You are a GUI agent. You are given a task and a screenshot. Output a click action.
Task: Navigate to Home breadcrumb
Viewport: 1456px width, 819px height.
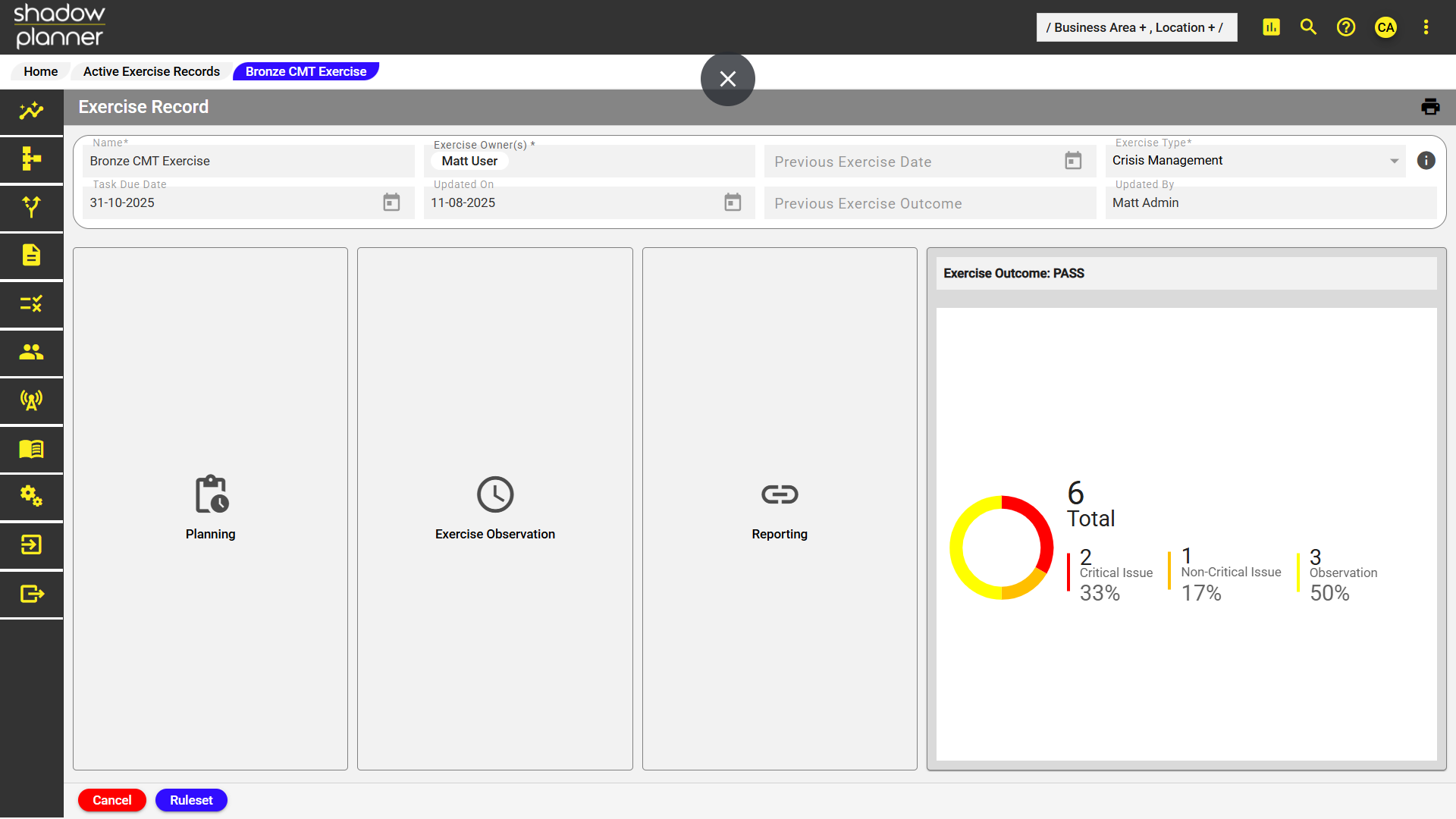coord(41,71)
